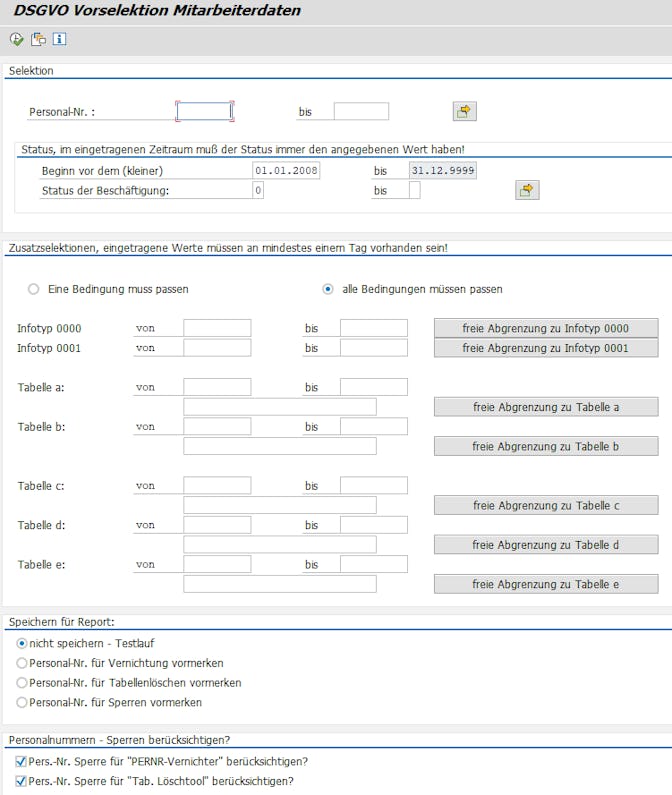The height and width of the screenshot is (795, 672).
Task: Select 'Eine Bedingung muss passen' radio button
Action: 33,289
